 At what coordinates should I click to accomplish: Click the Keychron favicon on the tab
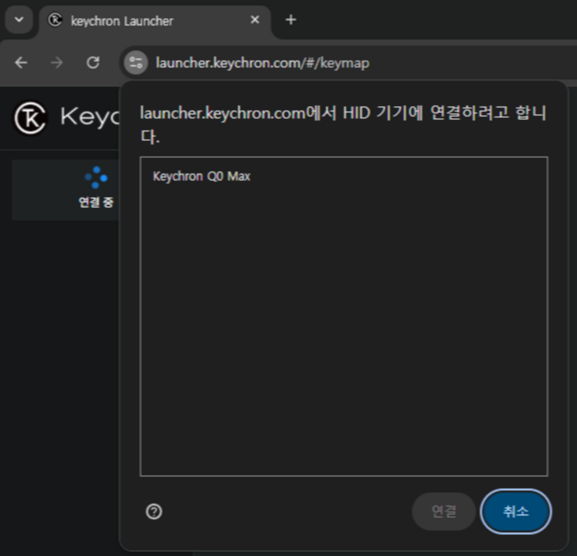click(55, 20)
